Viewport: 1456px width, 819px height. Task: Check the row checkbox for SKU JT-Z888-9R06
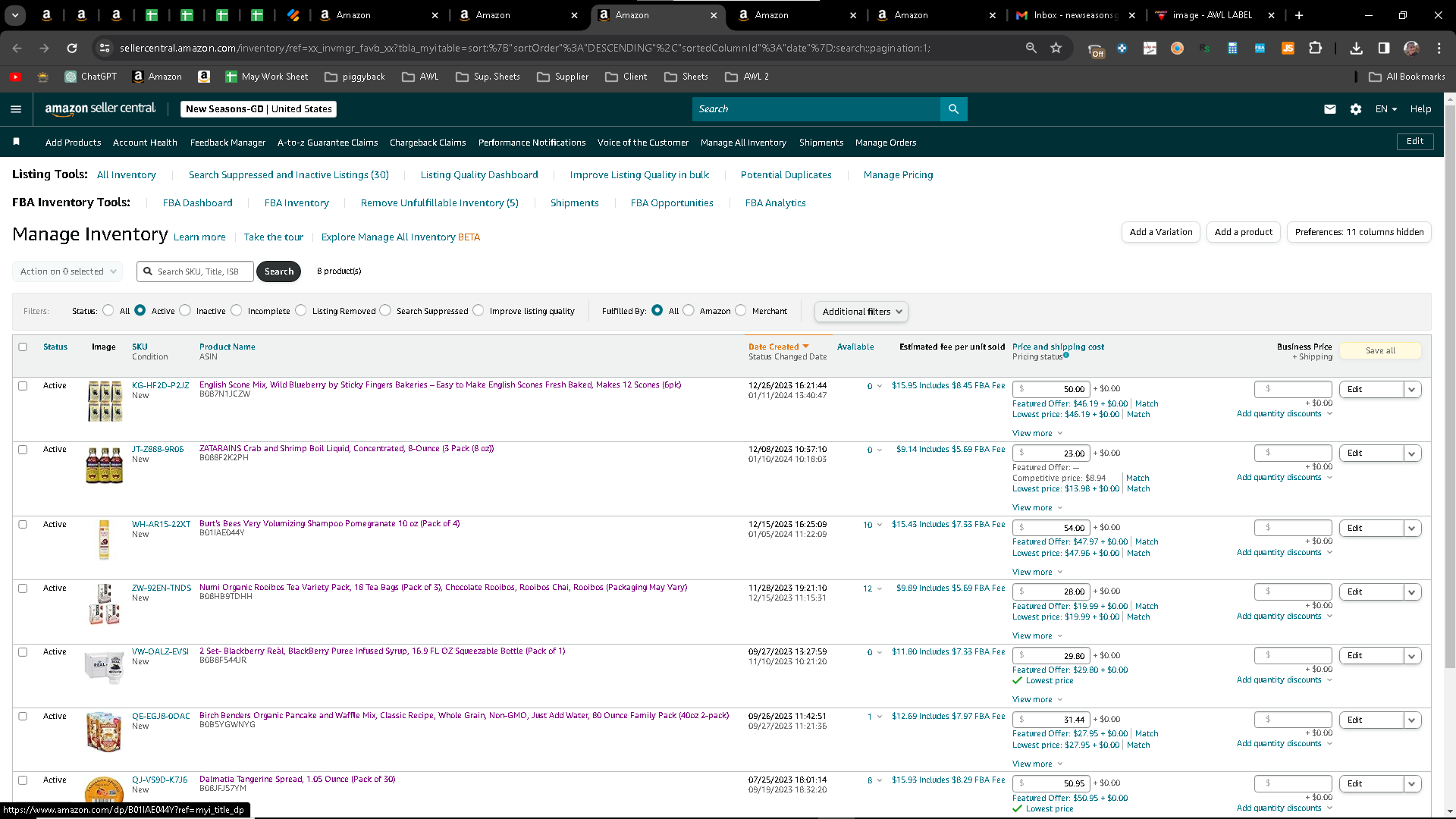23,450
